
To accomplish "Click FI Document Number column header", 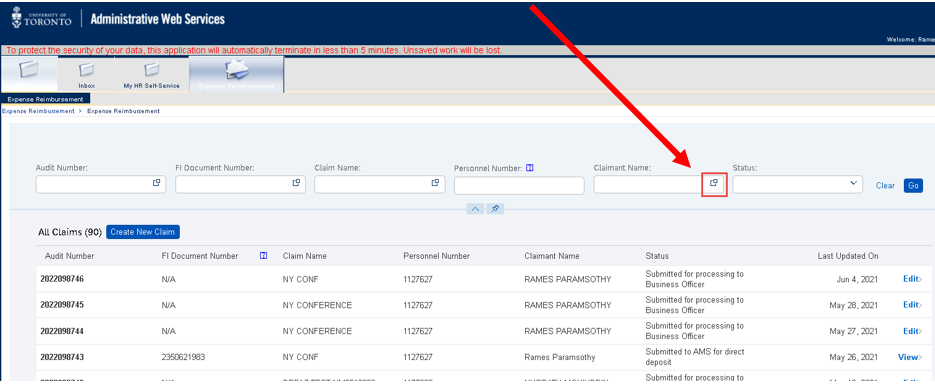I will click(x=200, y=256).
